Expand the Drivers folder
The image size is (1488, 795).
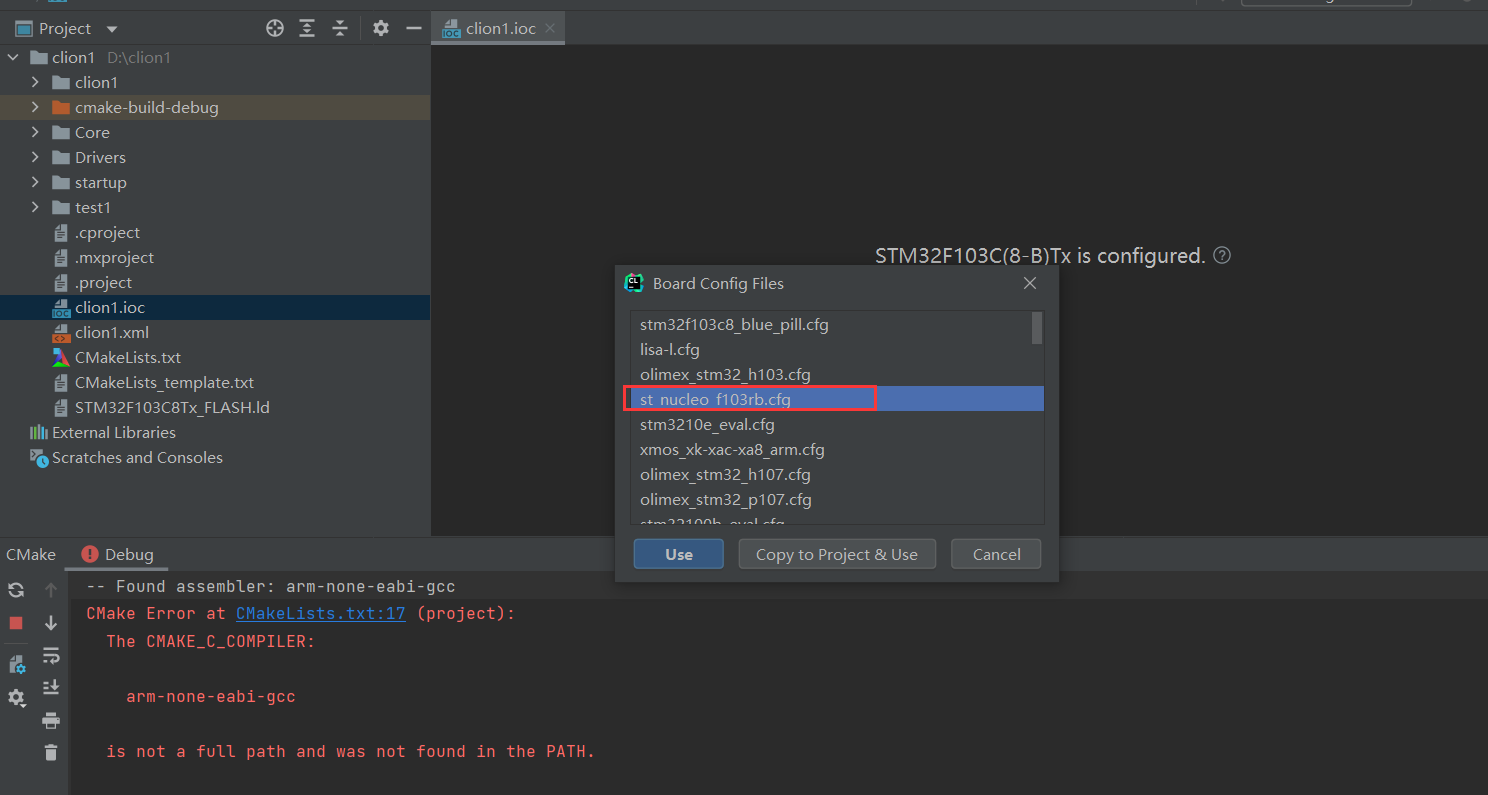tap(35, 158)
